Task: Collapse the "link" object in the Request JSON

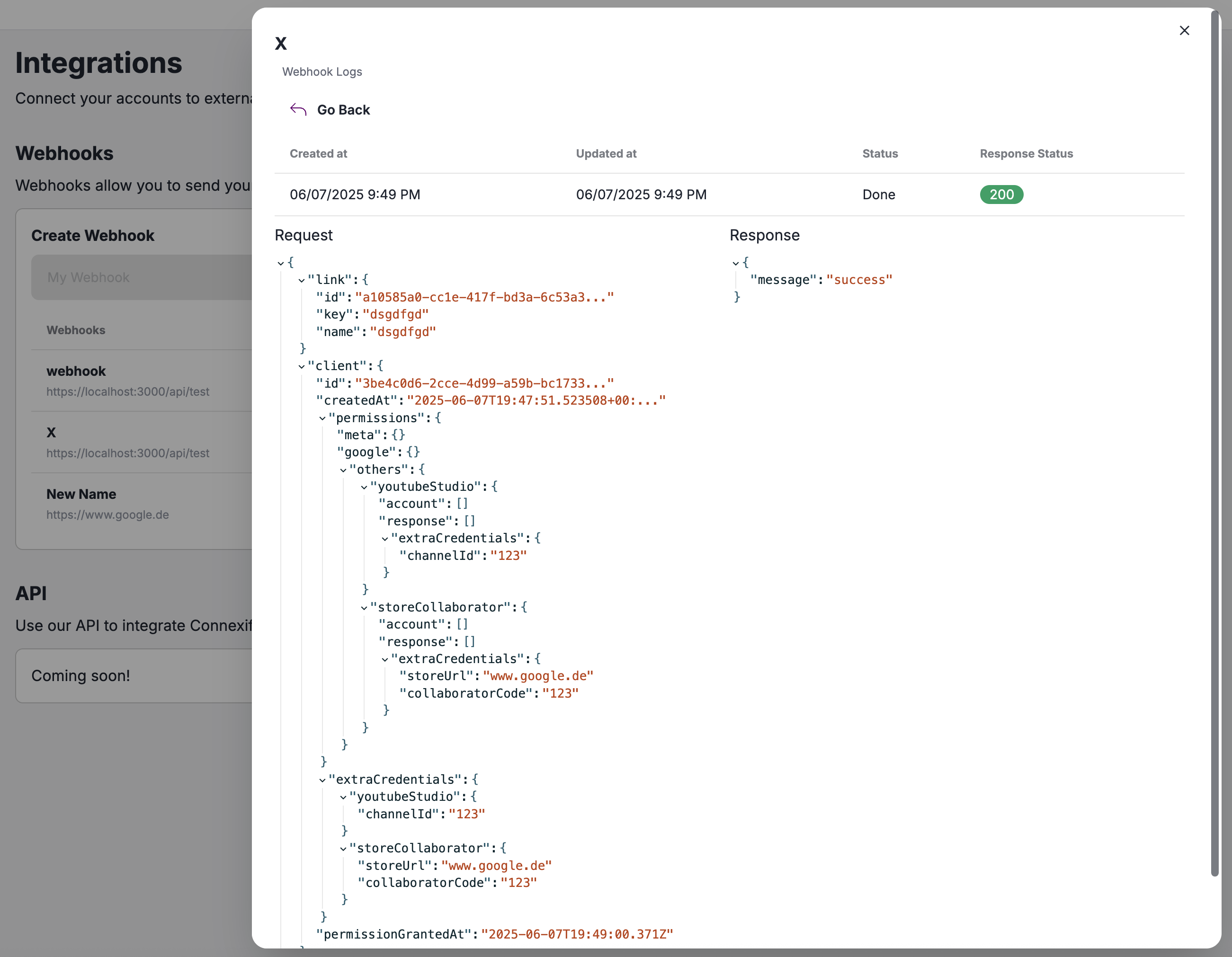Action: click(x=301, y=280)
